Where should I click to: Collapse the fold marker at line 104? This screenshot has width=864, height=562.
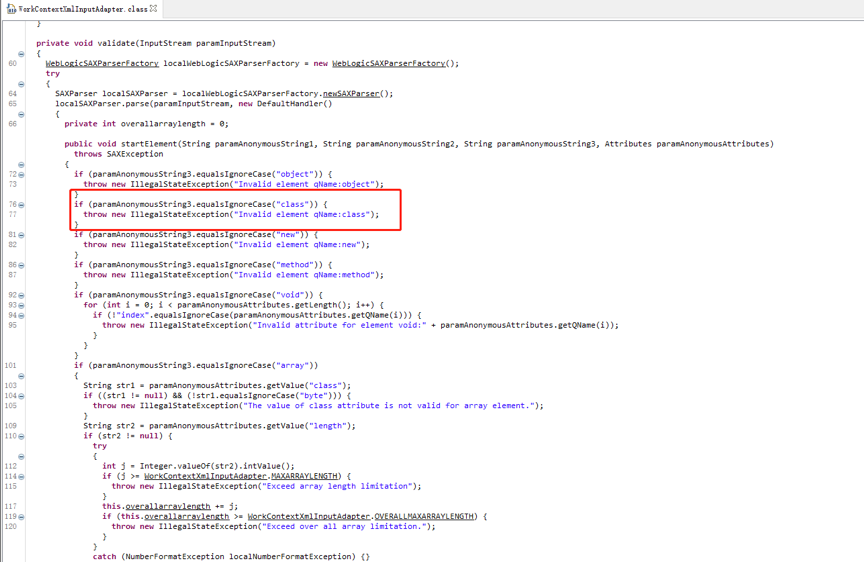click(21, 396)
